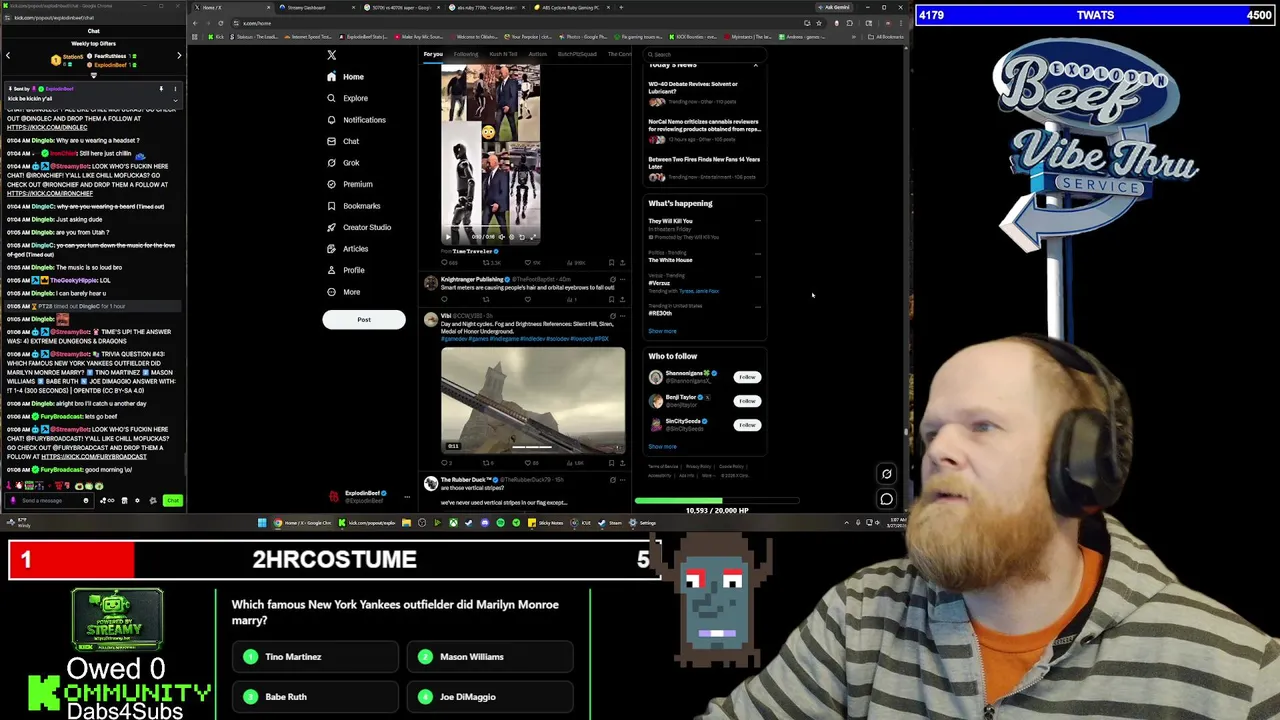Open Bookmarks in the X sidebar
The height and width of the screenshot is (720, 1280).
click(x=353, y=206)
